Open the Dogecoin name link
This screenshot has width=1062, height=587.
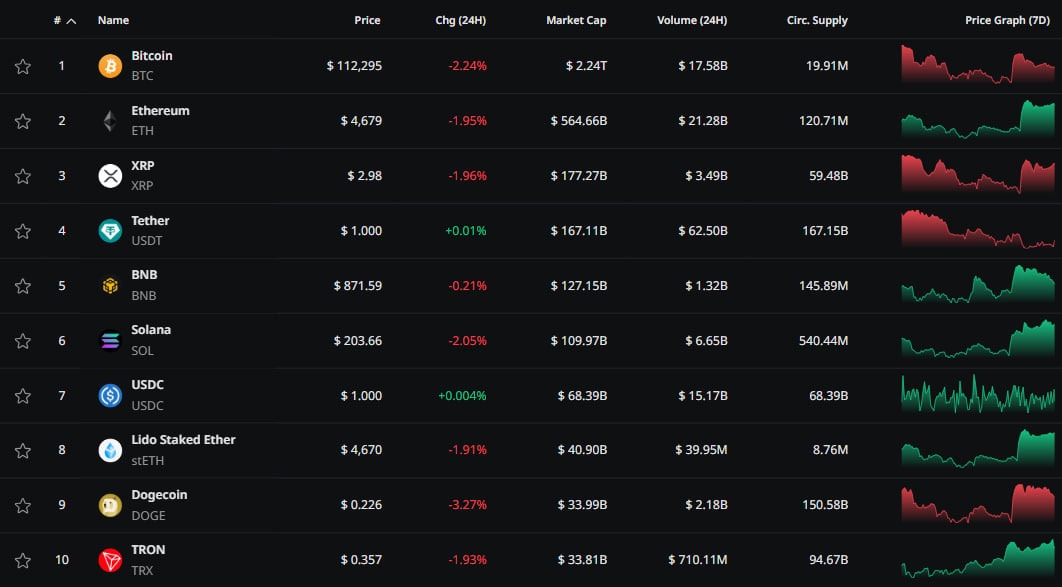click(159, 495)
